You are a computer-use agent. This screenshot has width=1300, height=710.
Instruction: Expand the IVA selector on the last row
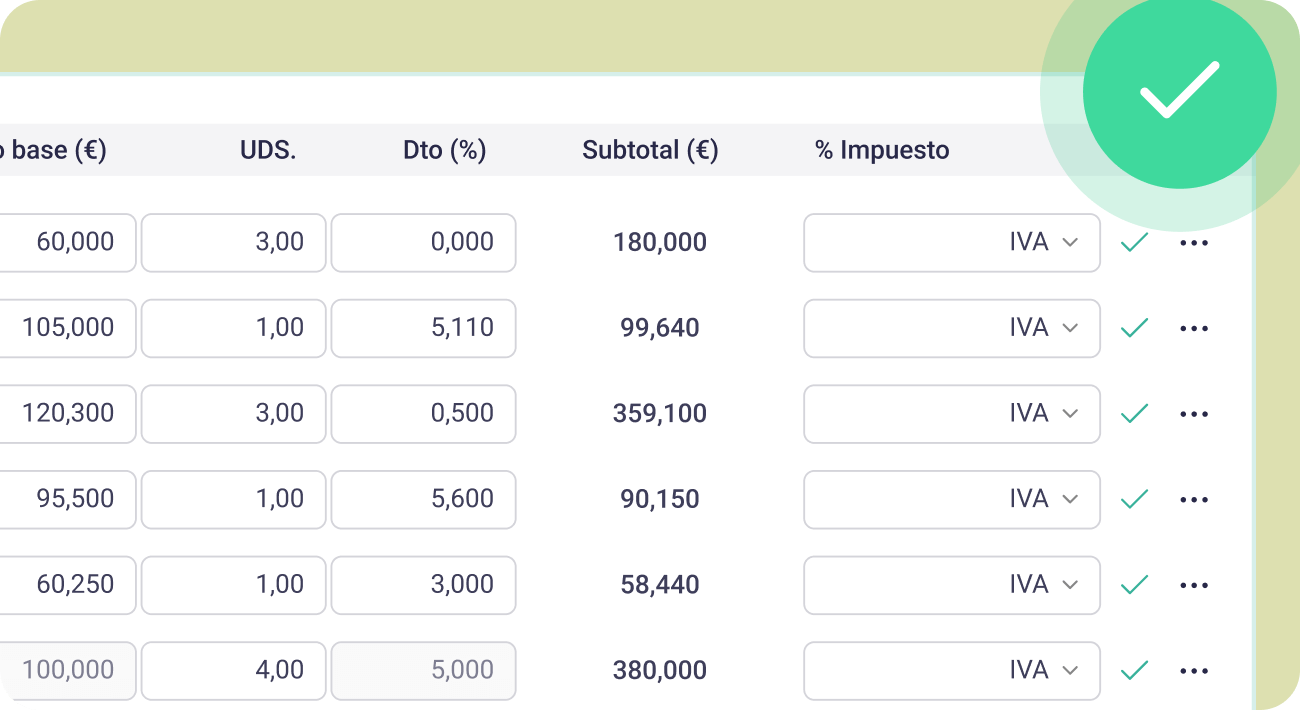coord(950,670)
